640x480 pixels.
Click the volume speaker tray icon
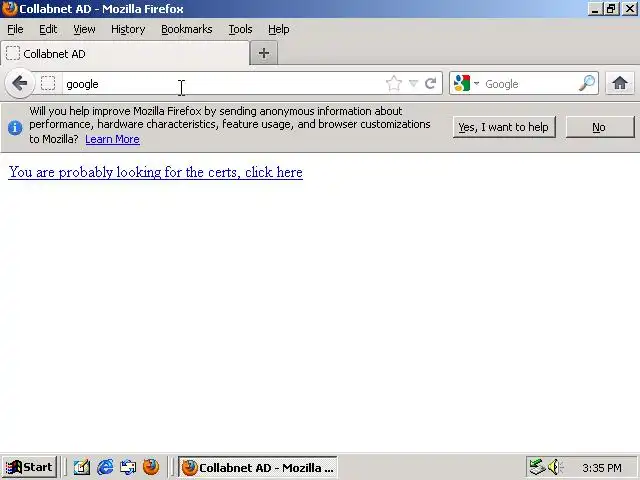555,467
